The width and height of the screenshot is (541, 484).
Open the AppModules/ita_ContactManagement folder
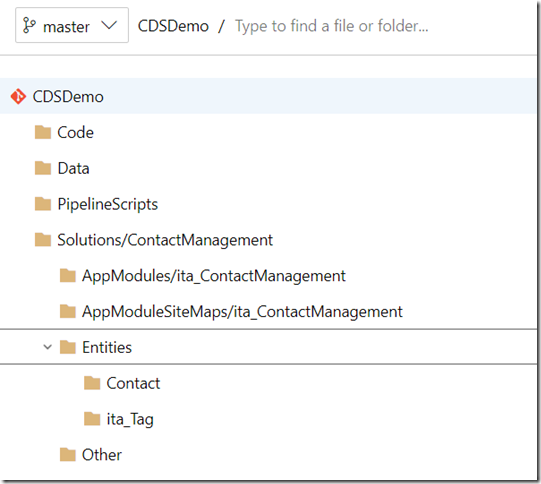point(214,276)
